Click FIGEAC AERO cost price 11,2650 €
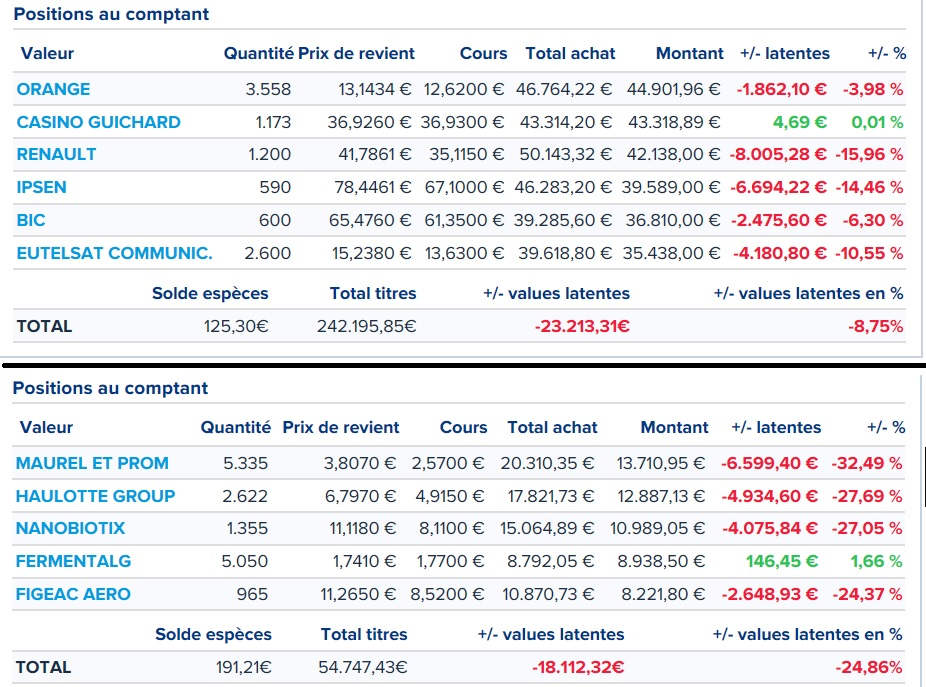Viewport: 926px width, 687px height. click(x=358, y=594)
